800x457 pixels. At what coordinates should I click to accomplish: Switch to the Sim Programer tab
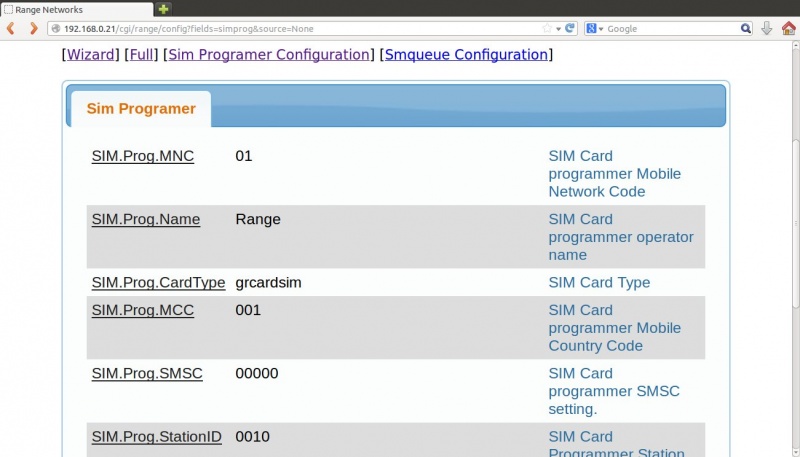(x=141, y=109)
